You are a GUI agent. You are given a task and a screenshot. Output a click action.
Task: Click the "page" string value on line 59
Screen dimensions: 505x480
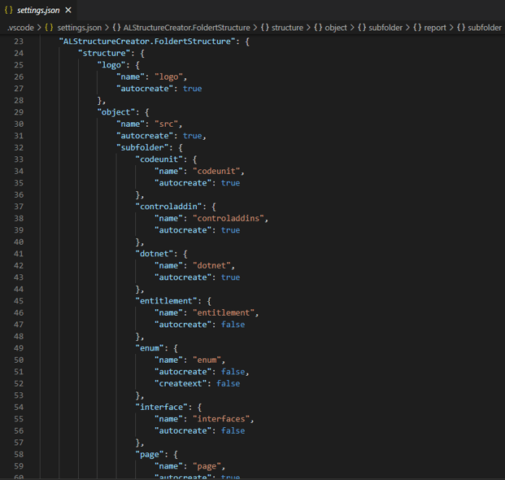coord(207,466)
